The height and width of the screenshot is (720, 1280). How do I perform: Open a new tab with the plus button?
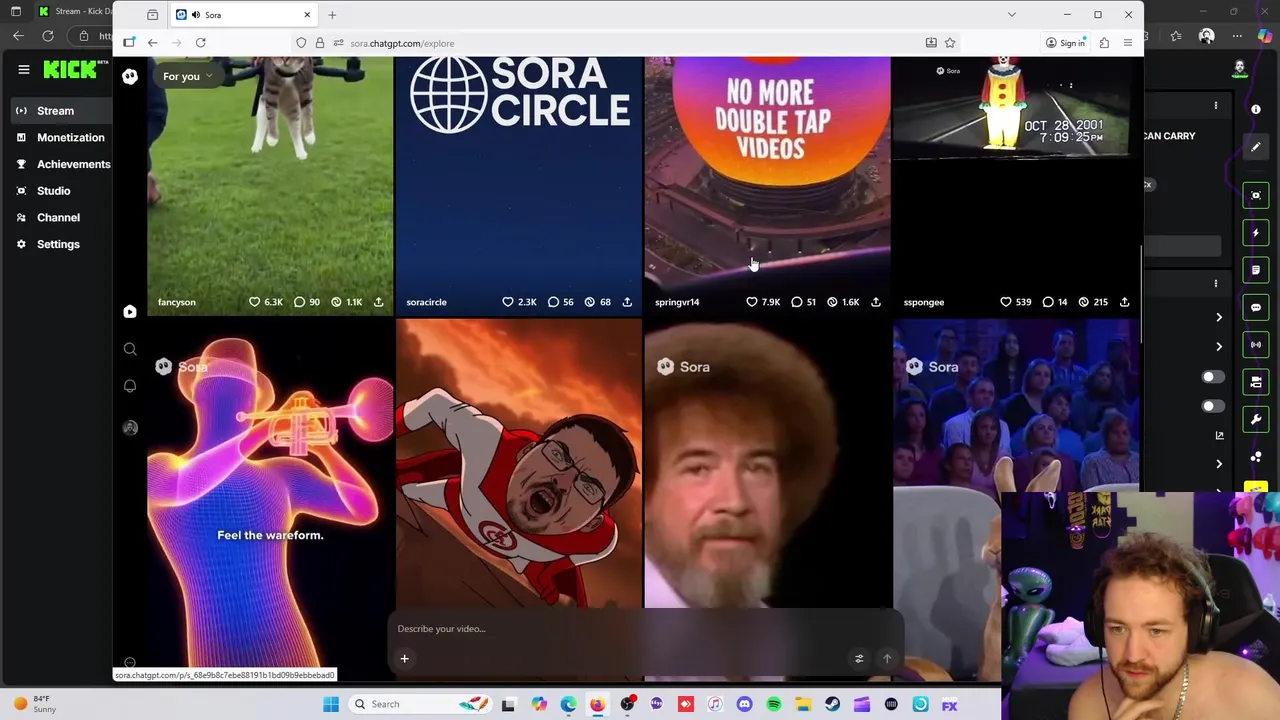click(x=332, y=15)
